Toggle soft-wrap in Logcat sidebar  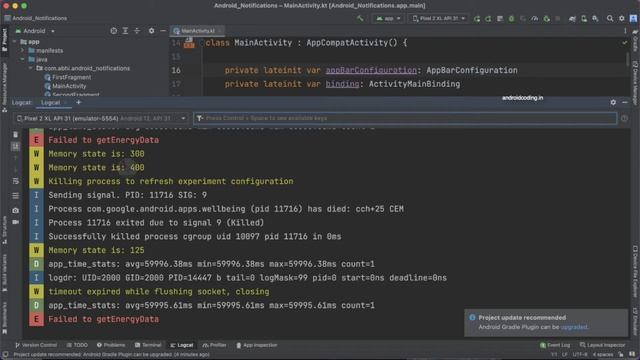tap(16, 181)
